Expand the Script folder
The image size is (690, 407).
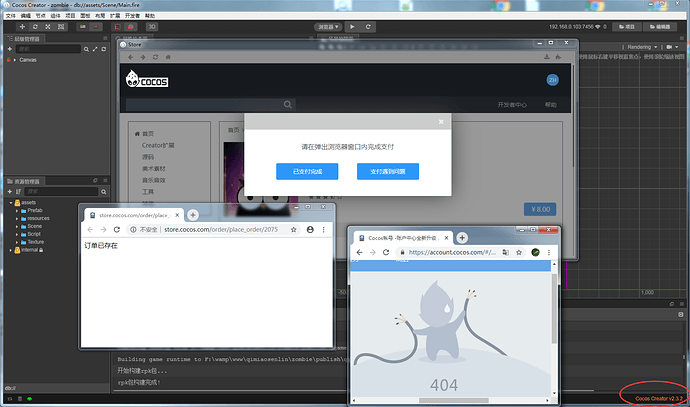tap(17, 235)
